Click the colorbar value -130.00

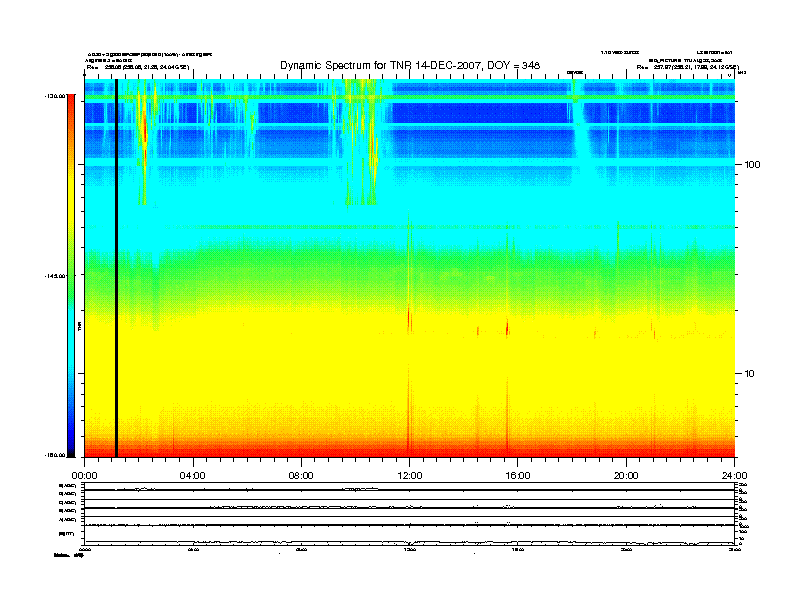pos(55,95)
